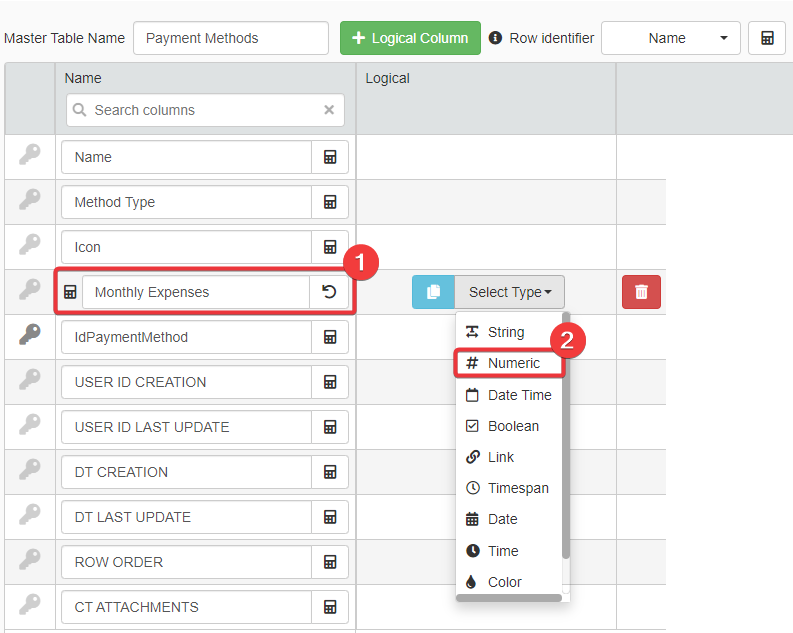Open the Row identifier Name dropdown
The image size is (793, 633).
[671, 38]
